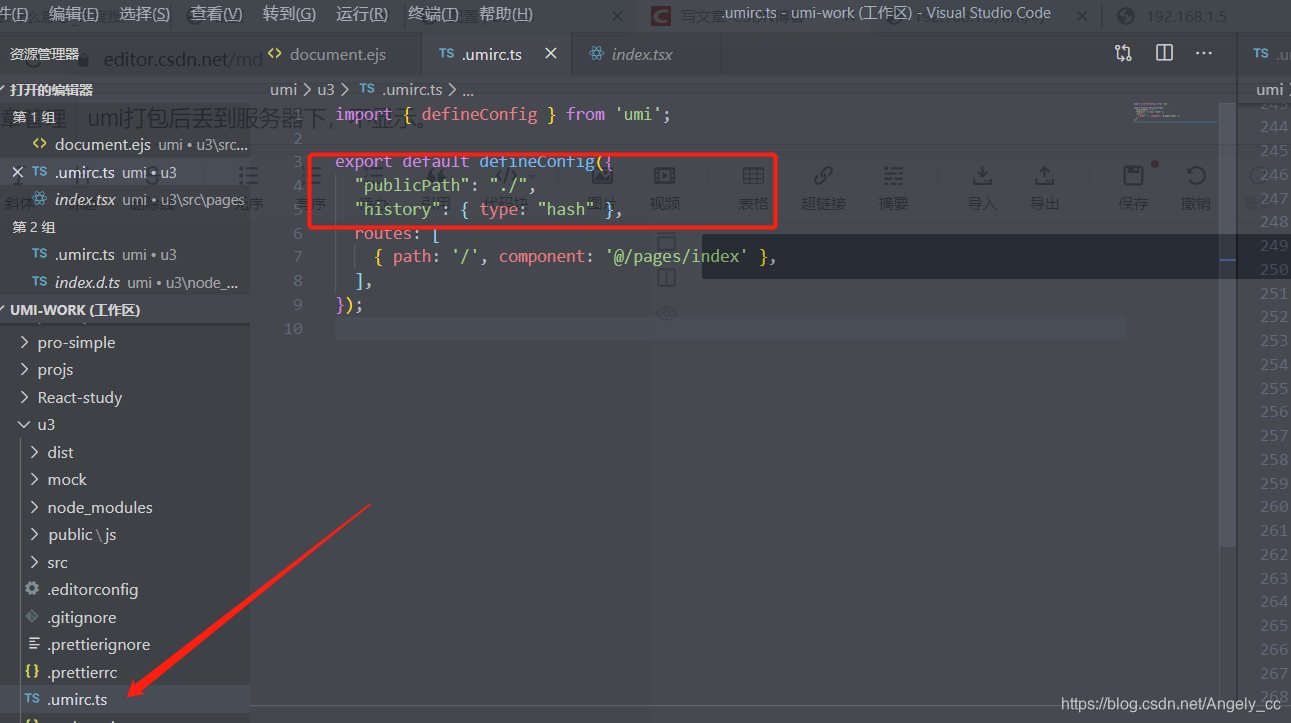Viewport: 1291px width, 723px height.
Task: Select index.d.ts under 第 2 组
Action: coord(125,282)
